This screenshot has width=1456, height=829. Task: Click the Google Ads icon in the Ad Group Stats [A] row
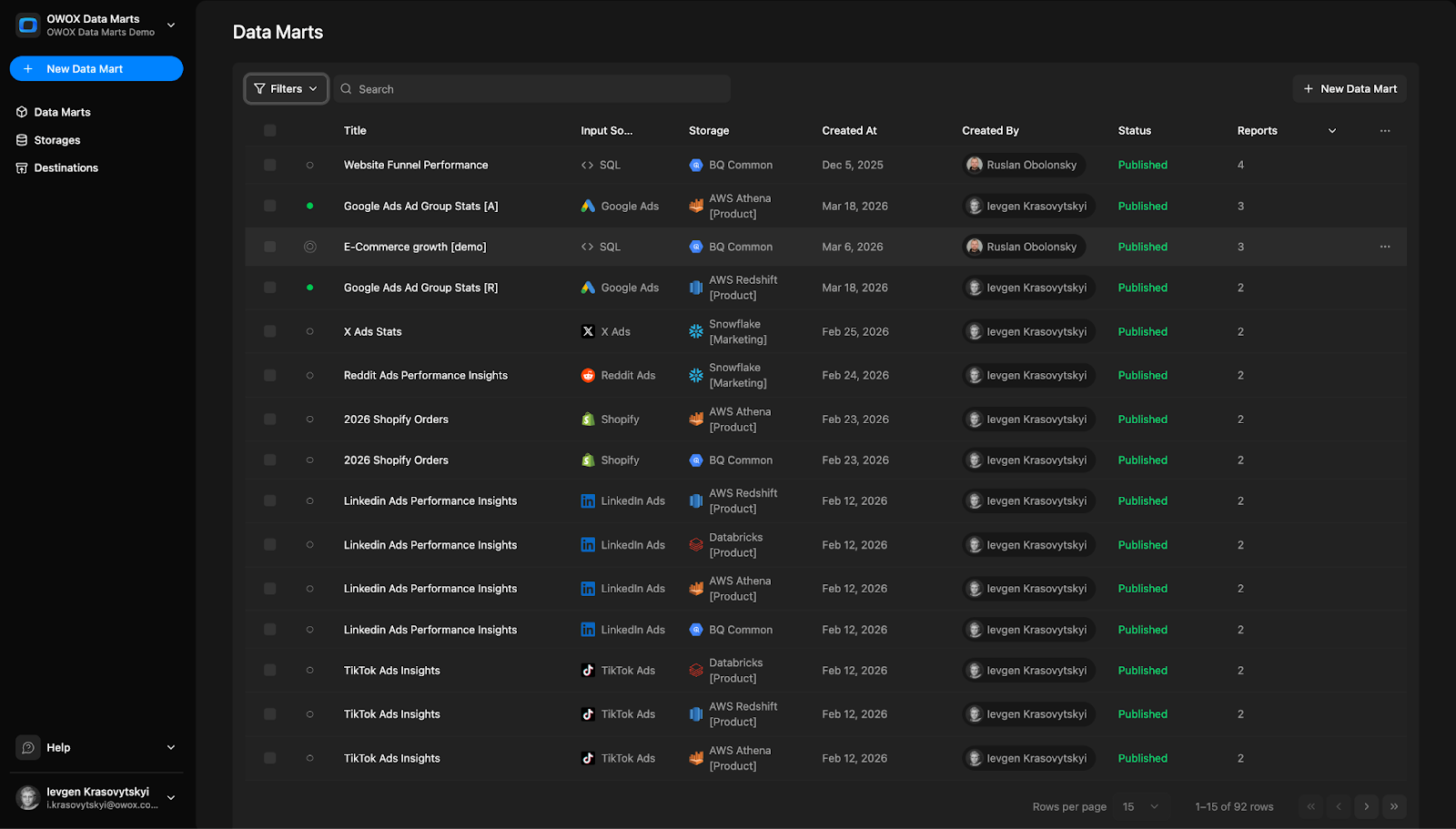tap(588, 206)
